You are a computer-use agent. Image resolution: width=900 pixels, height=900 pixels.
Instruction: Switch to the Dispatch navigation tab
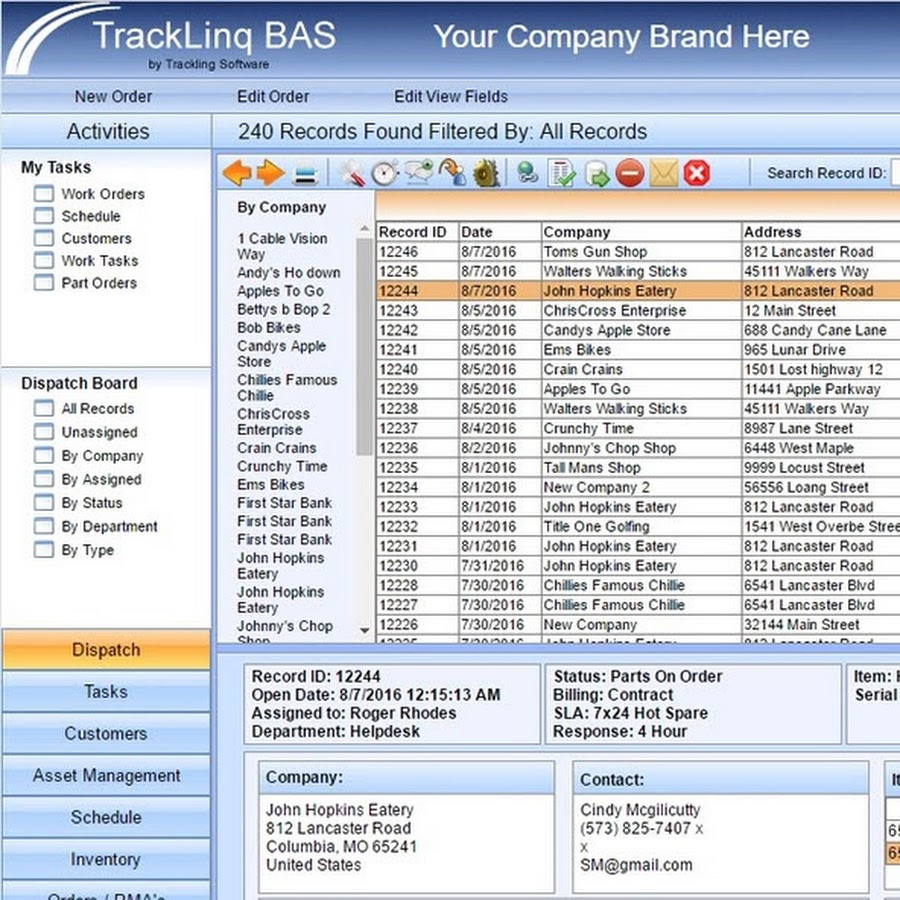point(106,650)
